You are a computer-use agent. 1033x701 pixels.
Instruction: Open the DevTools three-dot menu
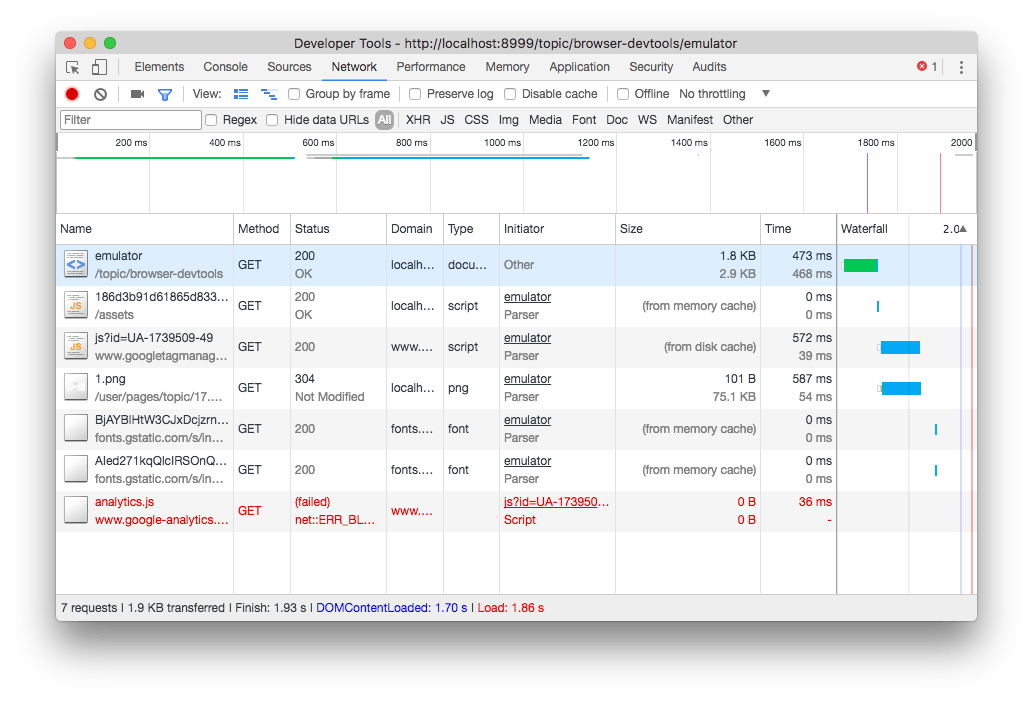[x=961, y=67]
